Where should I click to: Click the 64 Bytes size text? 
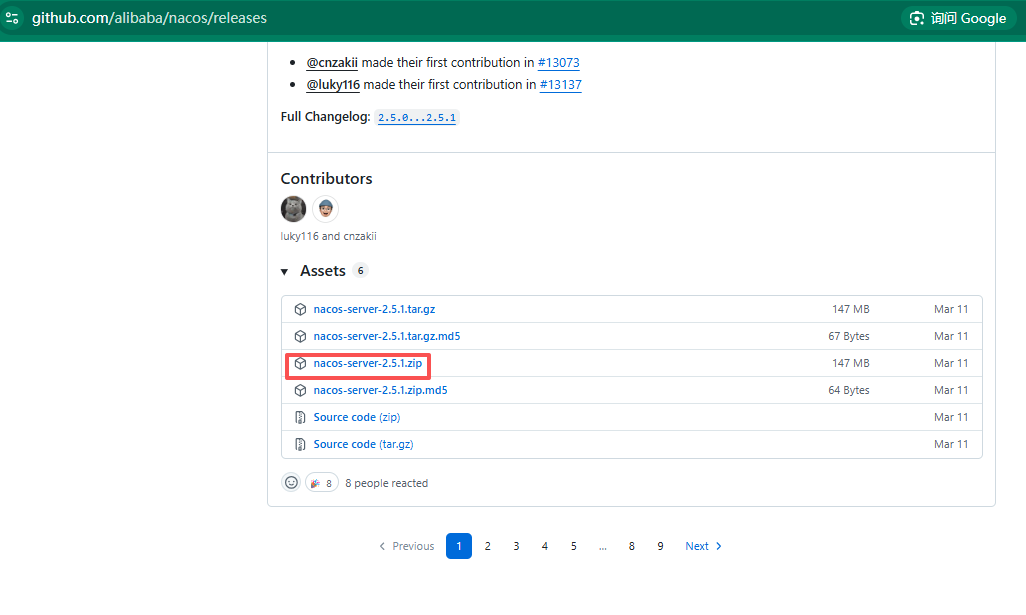pyautogui.click(x=849, y=391)
